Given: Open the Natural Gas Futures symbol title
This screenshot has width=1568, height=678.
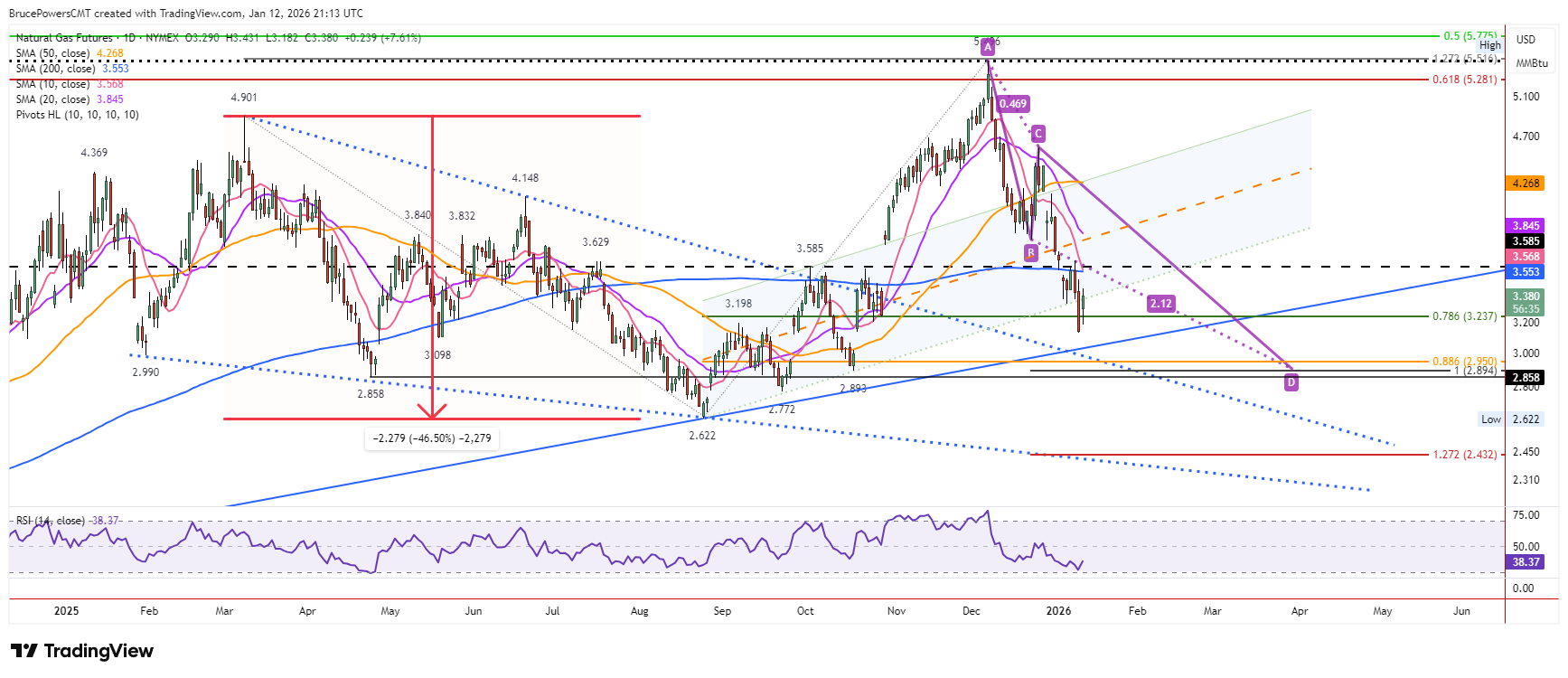Looking at the screenshot, I should (64, 38).
